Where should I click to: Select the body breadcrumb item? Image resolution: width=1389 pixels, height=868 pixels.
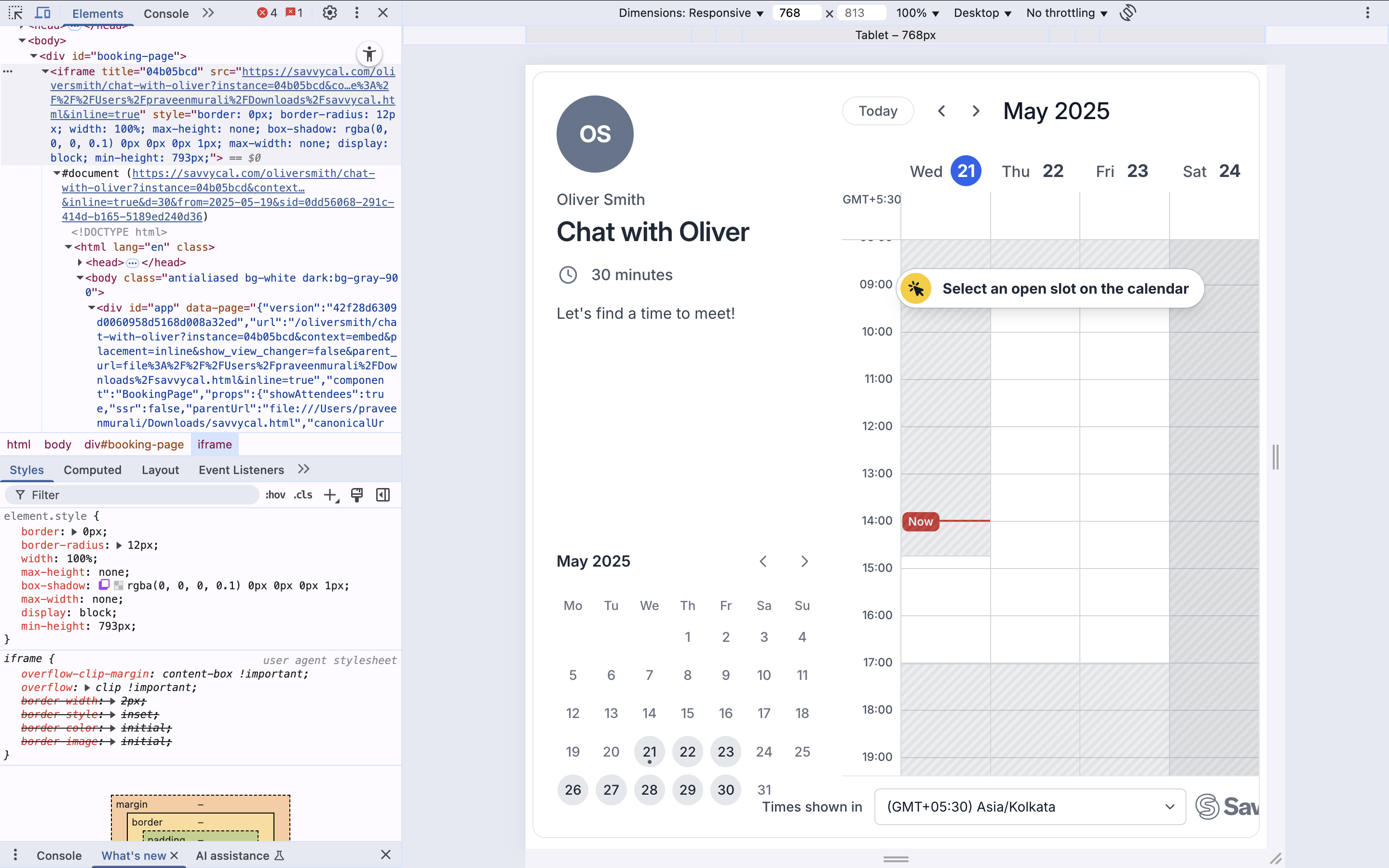(57, 444)
